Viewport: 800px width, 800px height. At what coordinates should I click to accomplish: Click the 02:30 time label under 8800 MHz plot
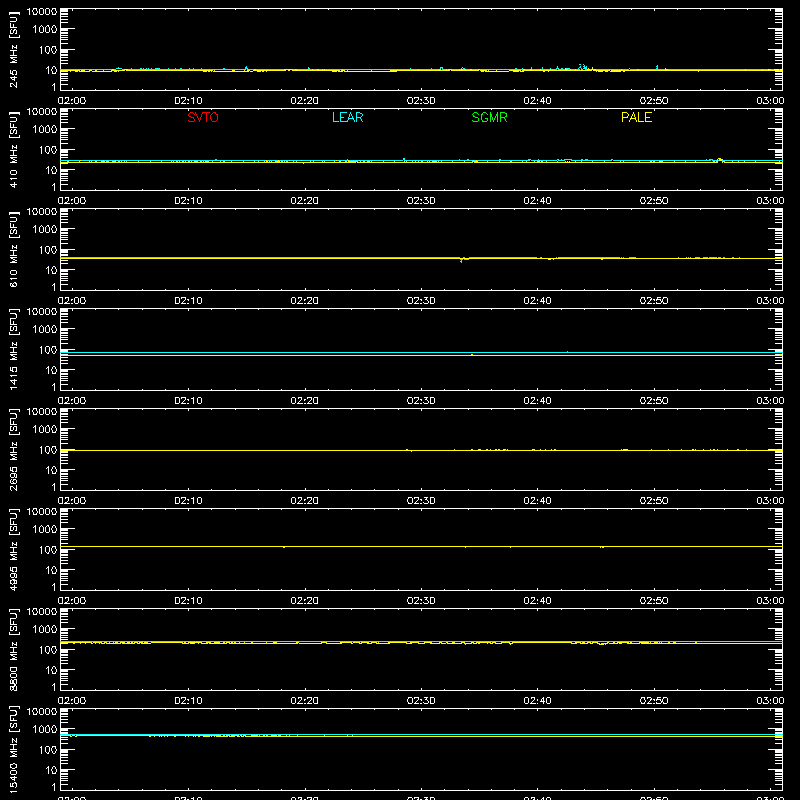click(x=421, y=701)
